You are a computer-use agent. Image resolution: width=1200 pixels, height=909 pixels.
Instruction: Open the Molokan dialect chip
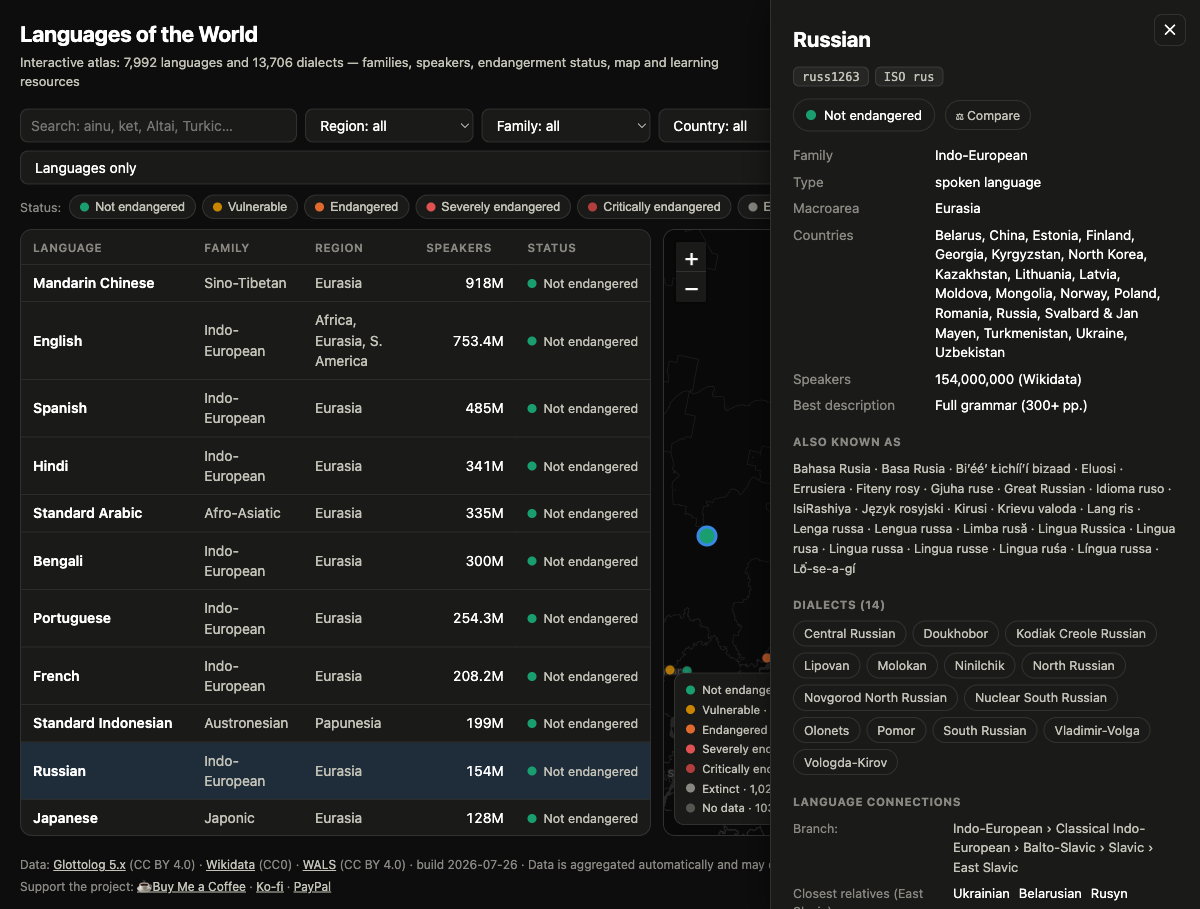tap(902, 666)
